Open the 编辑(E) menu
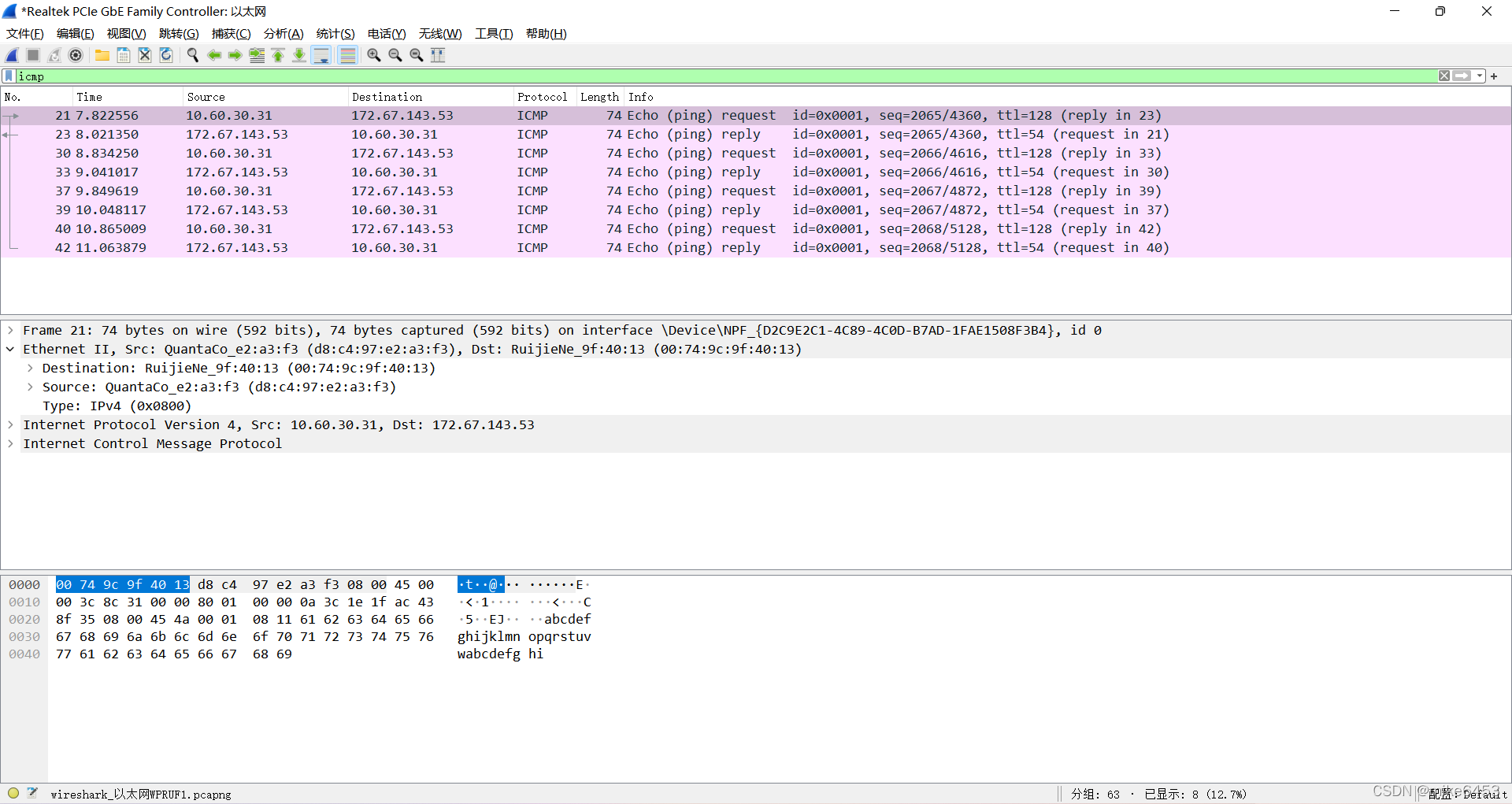 point(76,34)
